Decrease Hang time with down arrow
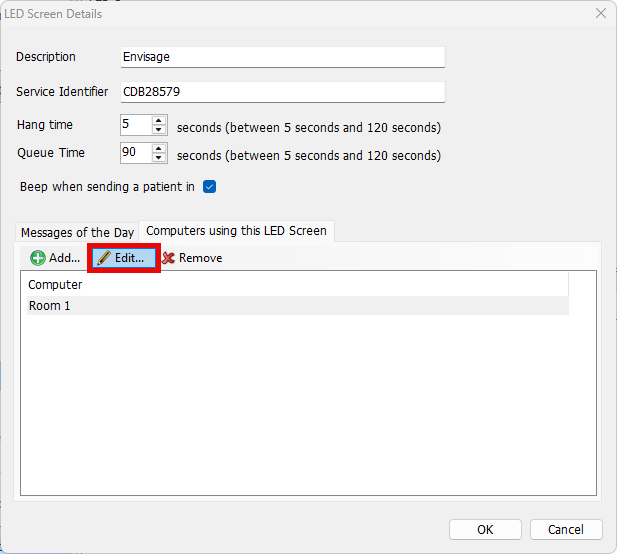The height and width of the screenshot is (554, 617). click(x=159, y=131)
